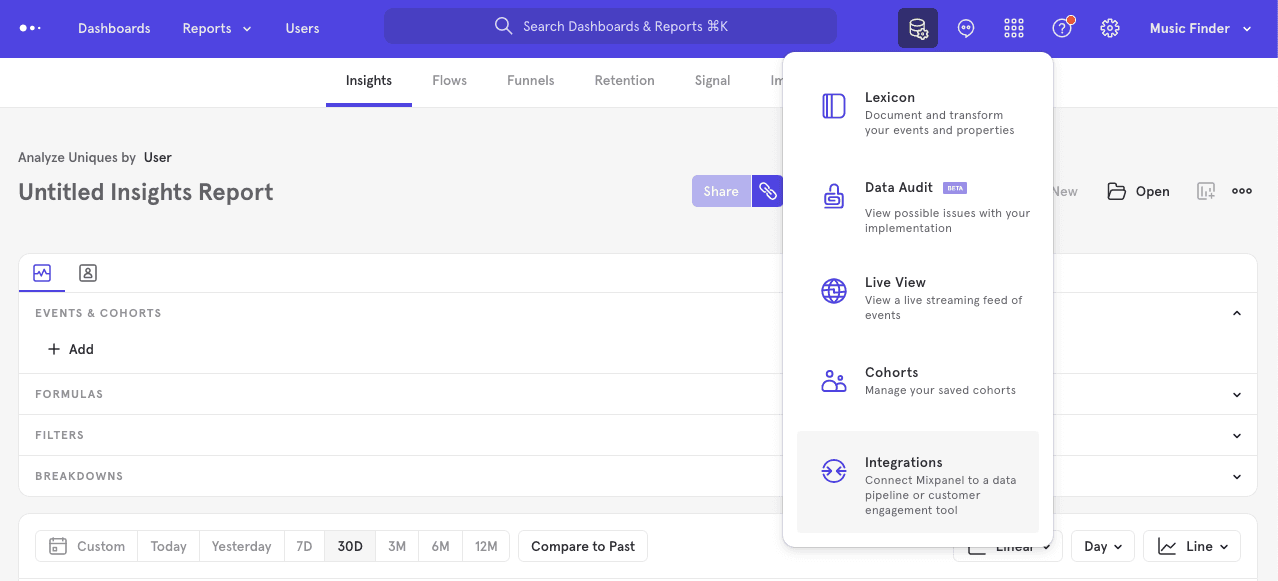This screenshot has width=1278, height=581.
Task: Click the Search Dashboards & Reports field
Action: tap(610, 27)
